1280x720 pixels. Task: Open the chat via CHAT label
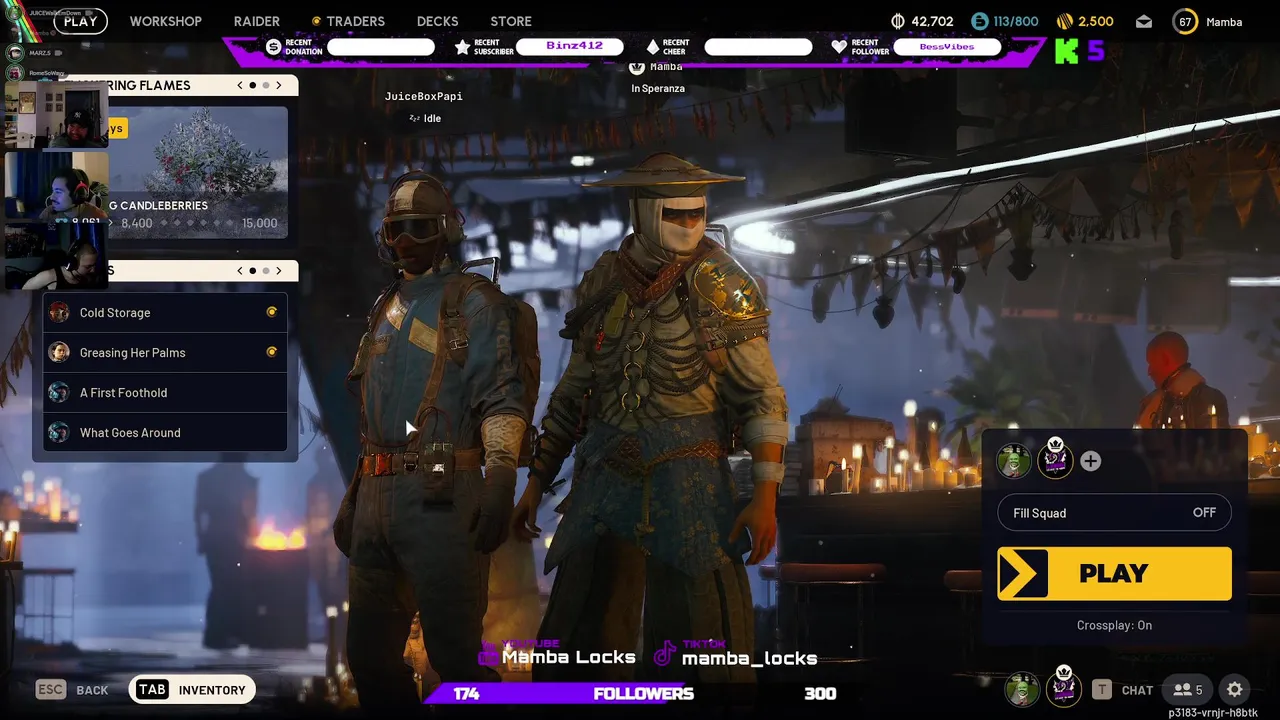(x=1137, y=690)
